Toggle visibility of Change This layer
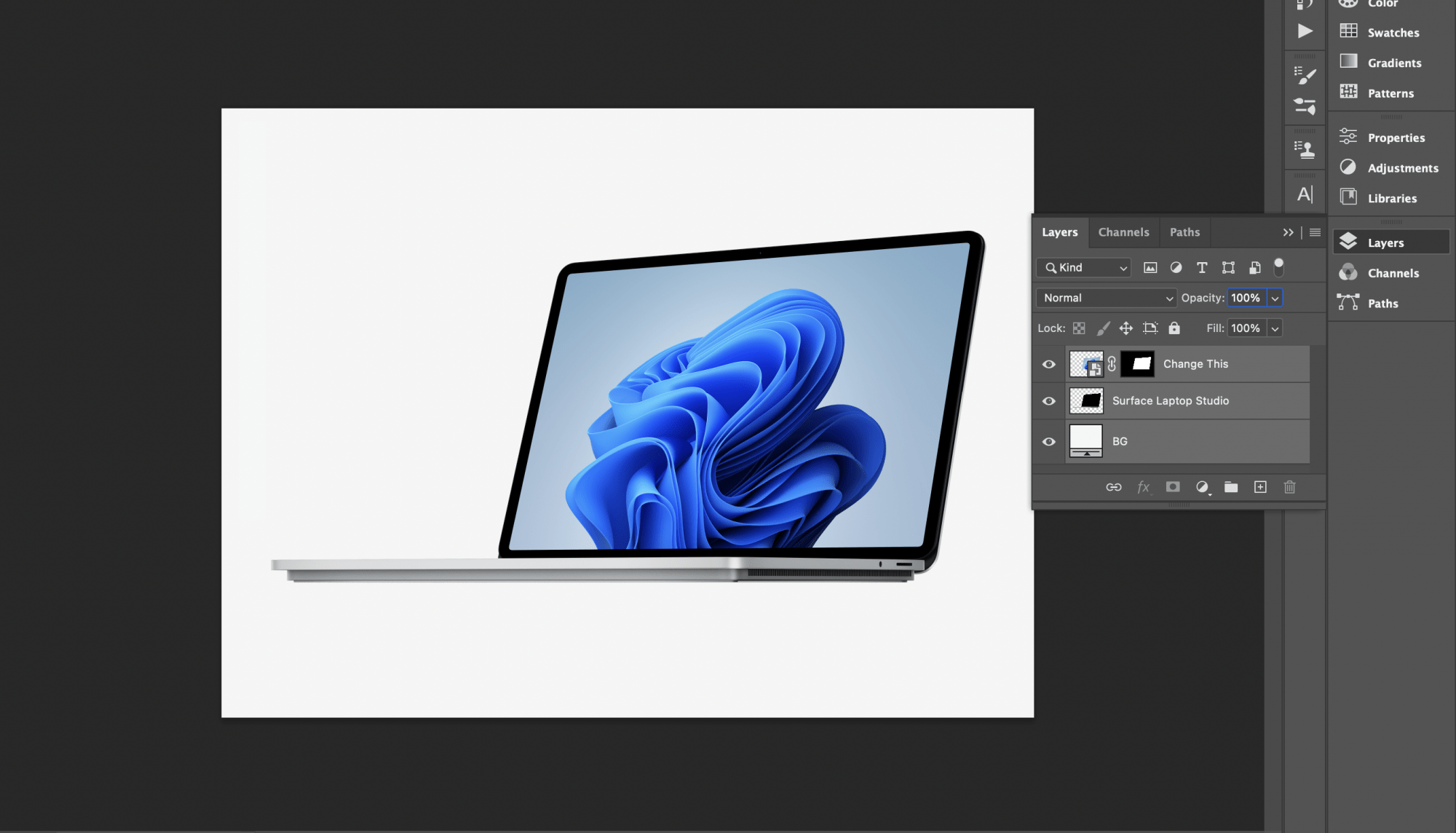The width and height of the screenshot is (1456, 833). 1048,363
